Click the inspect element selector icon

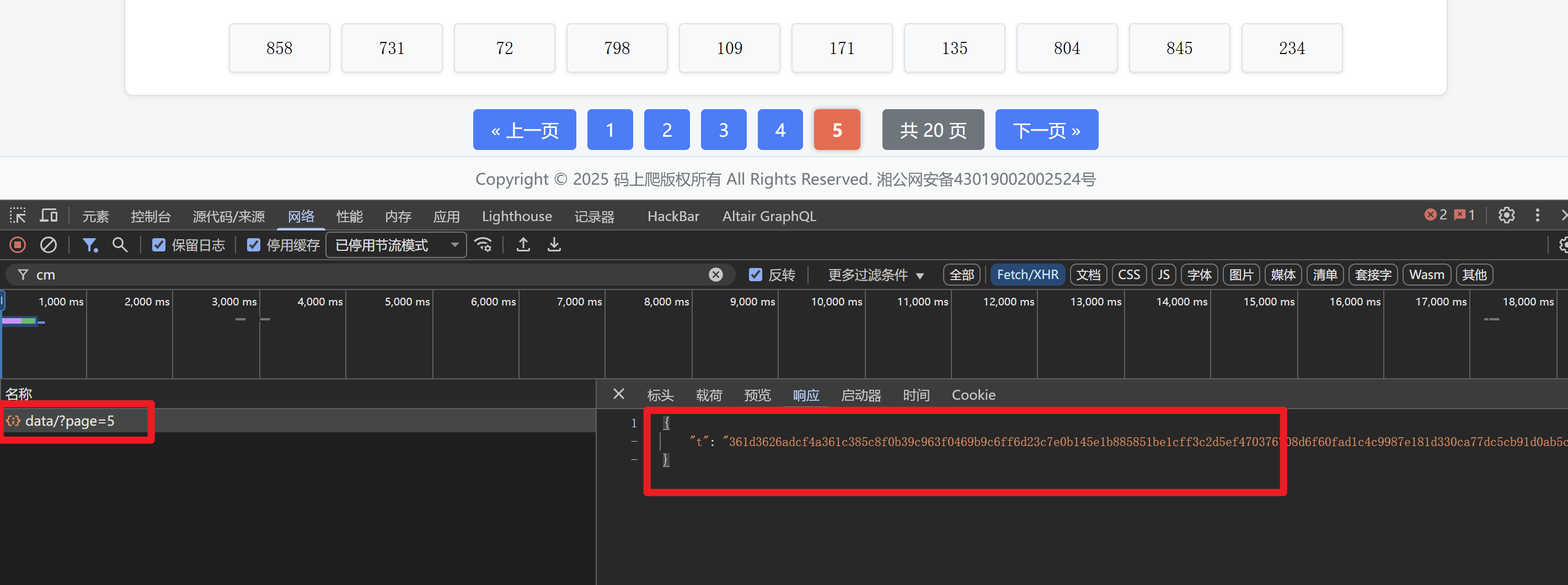pos(18,216)
